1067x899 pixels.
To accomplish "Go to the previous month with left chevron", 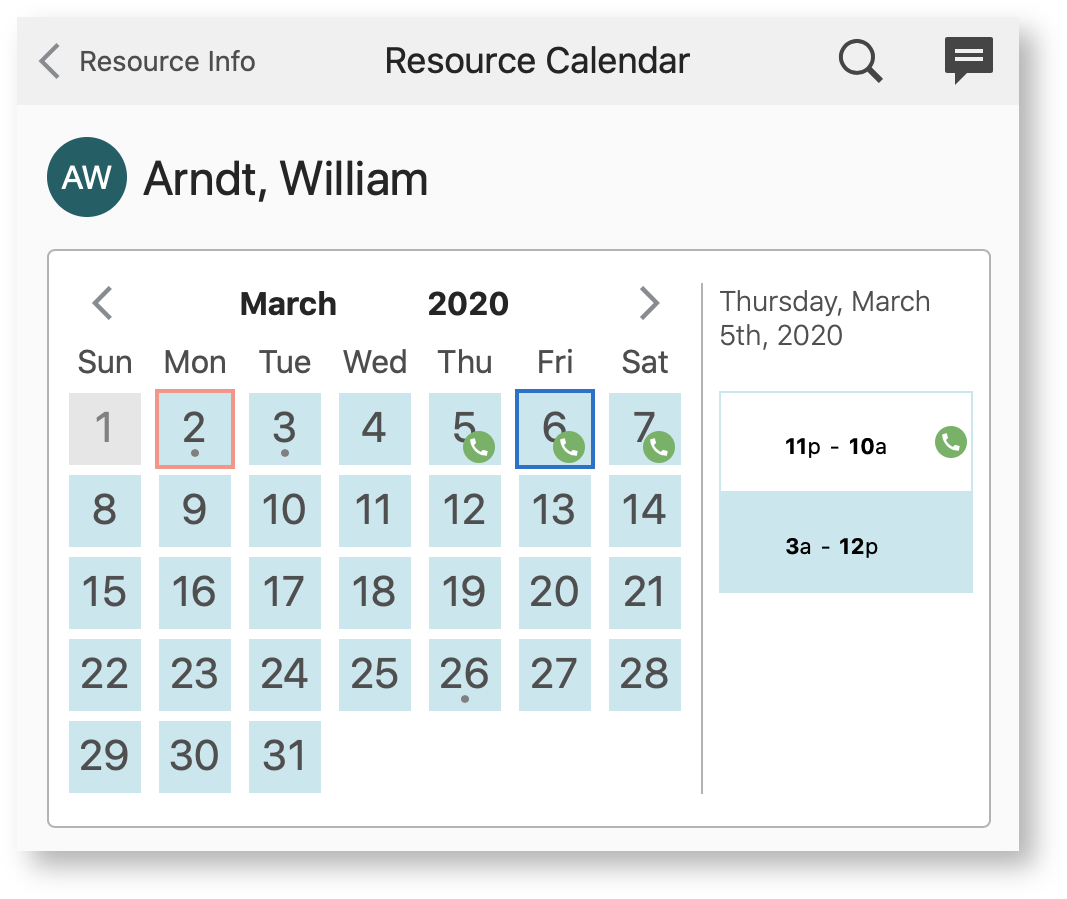I will [x=101, y=303].
